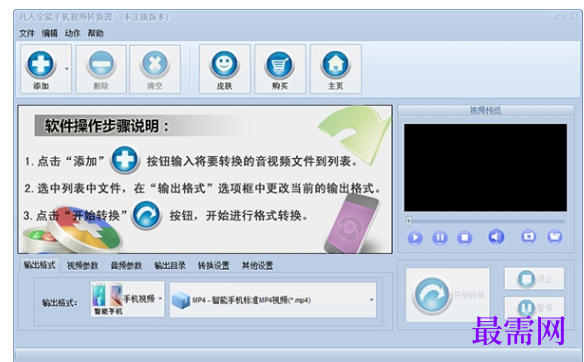Minimize the converter window
Screen dimensions: 584x362
tap(560, 17)
